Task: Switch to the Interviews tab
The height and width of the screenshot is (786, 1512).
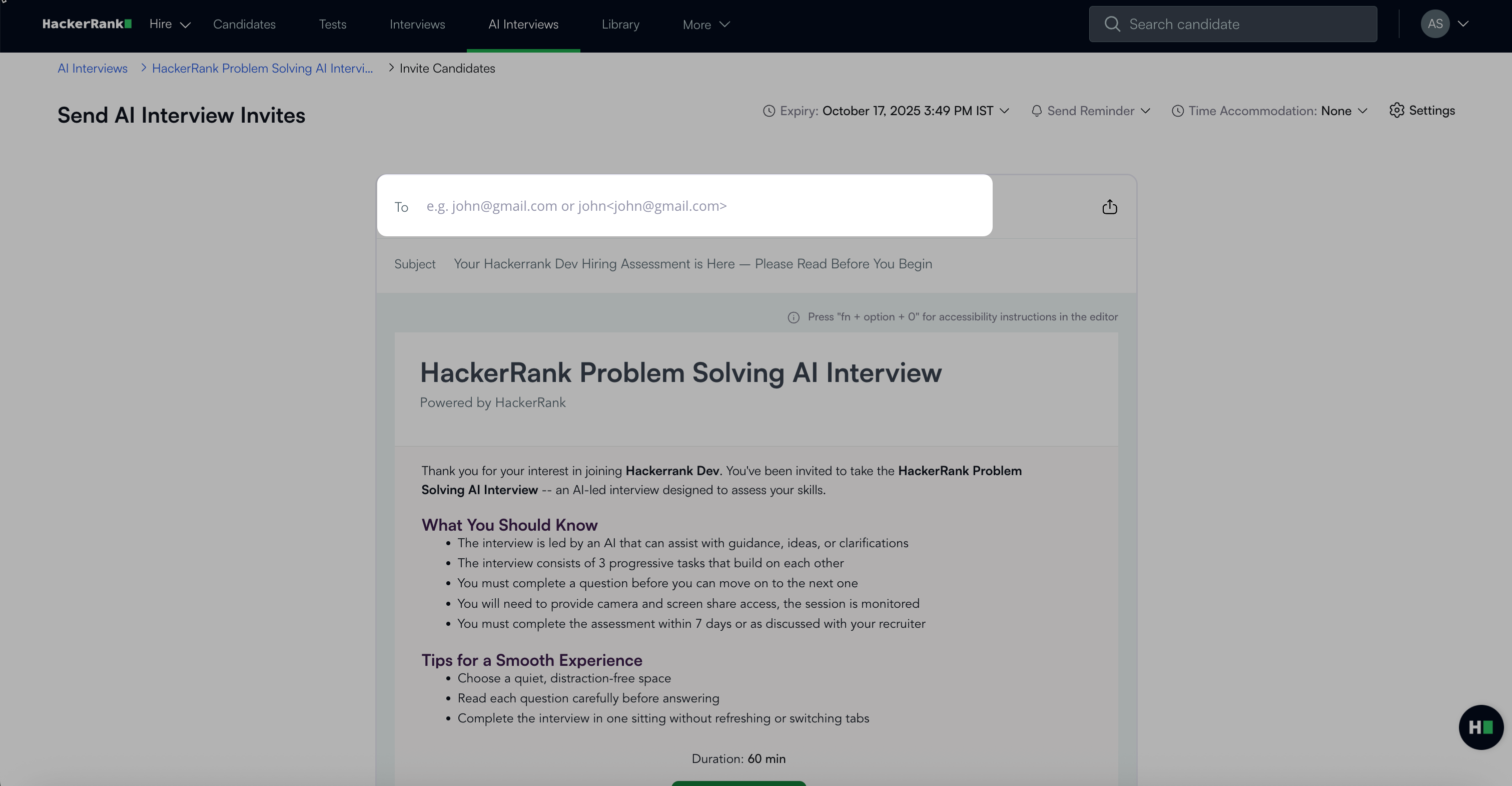Action: click(x=417, y=24)
